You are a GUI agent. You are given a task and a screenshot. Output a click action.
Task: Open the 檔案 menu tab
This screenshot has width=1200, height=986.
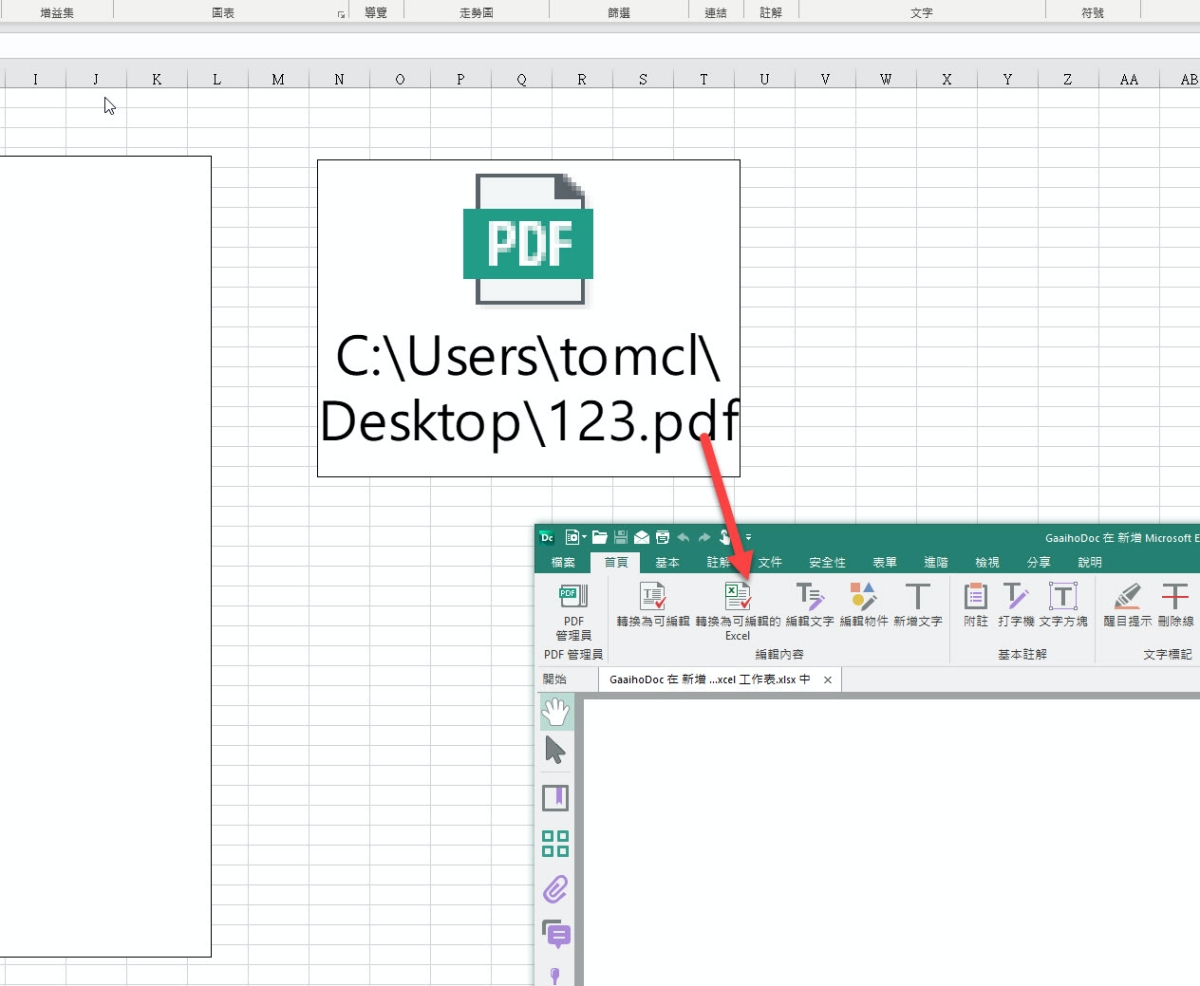point(563,563)
